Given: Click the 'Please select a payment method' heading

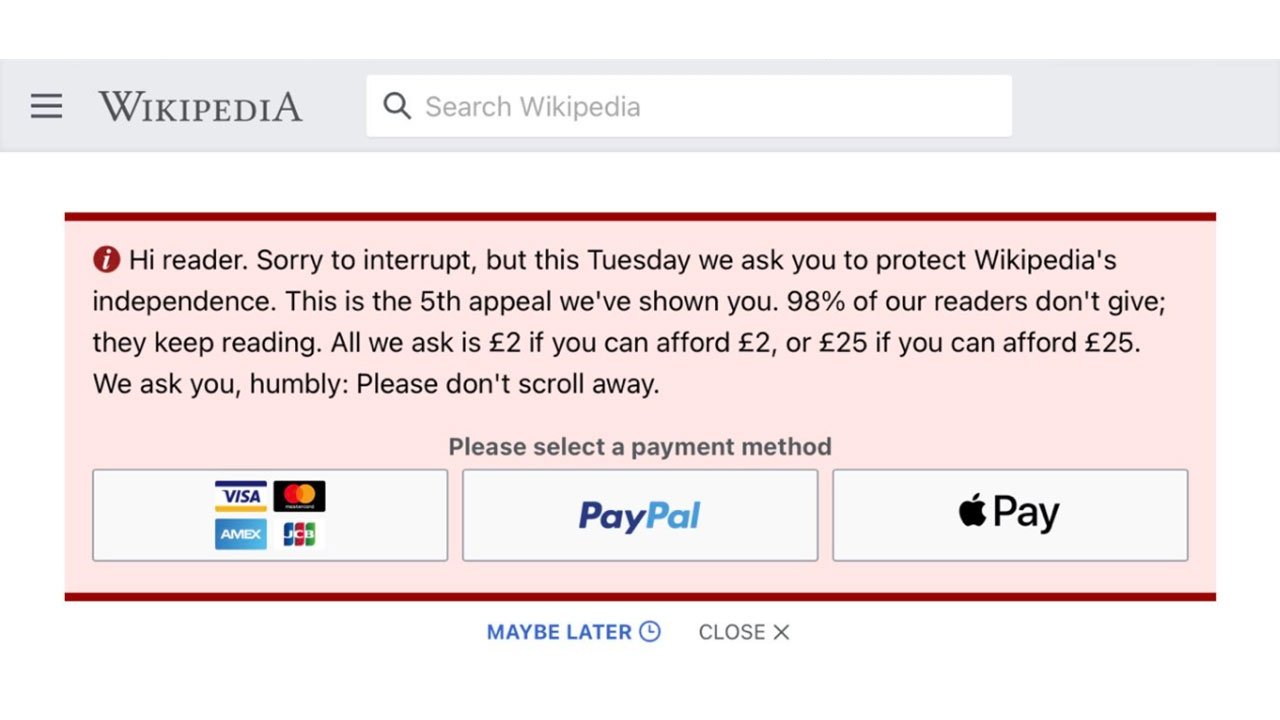Looking at the screenshot, I should coord(640,446).
